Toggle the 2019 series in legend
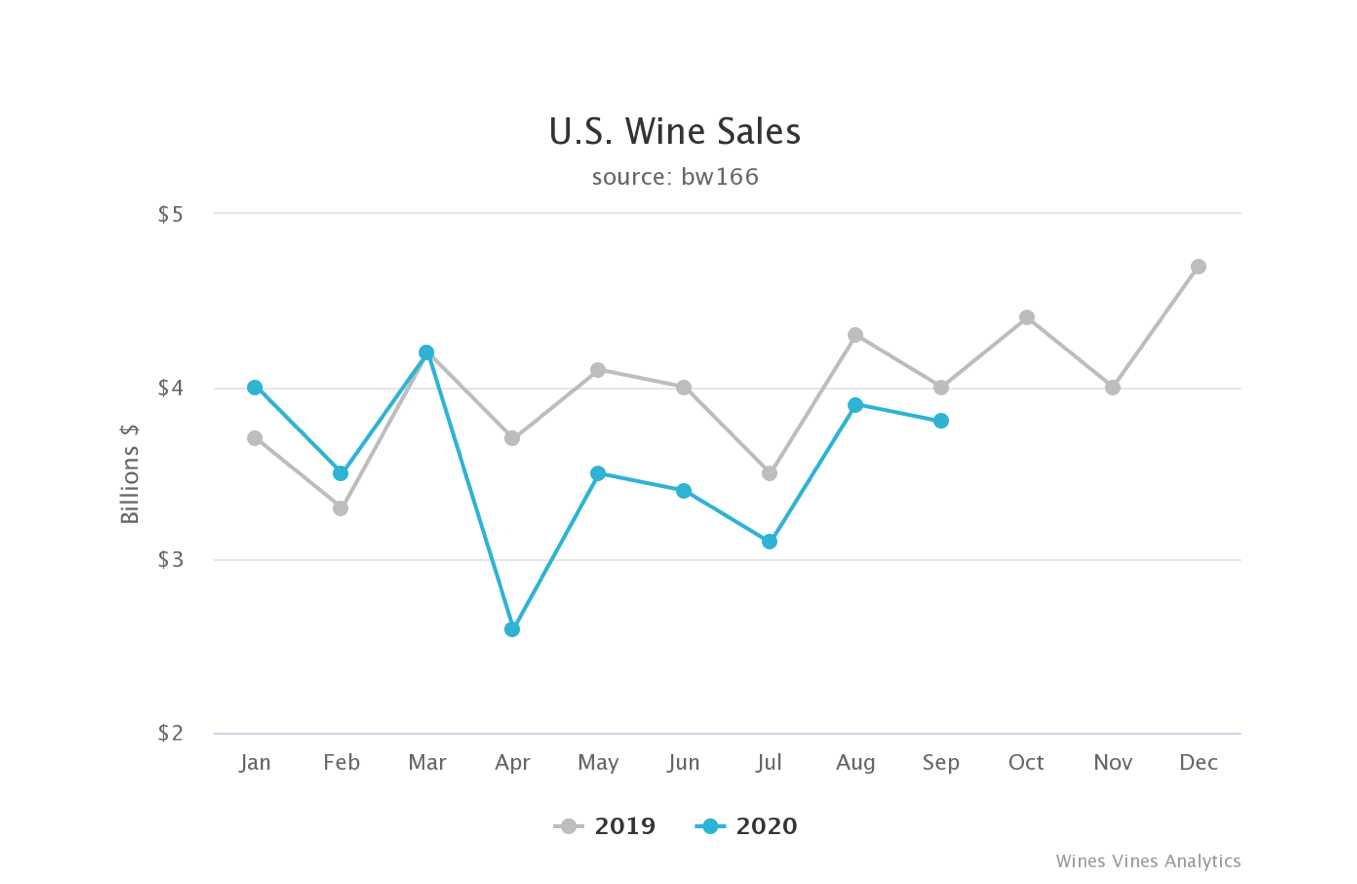This screenshot has height=884, width=1357. (x=606, y=827)
